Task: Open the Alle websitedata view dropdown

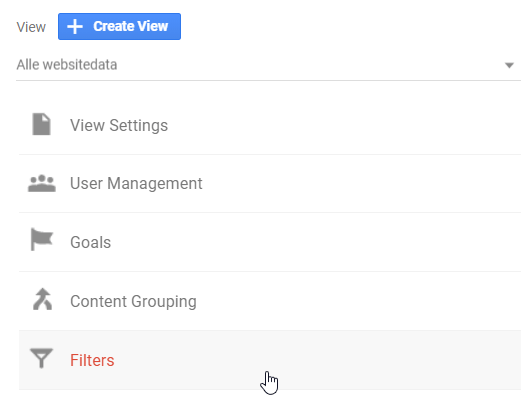Action: tap(268, 65)
